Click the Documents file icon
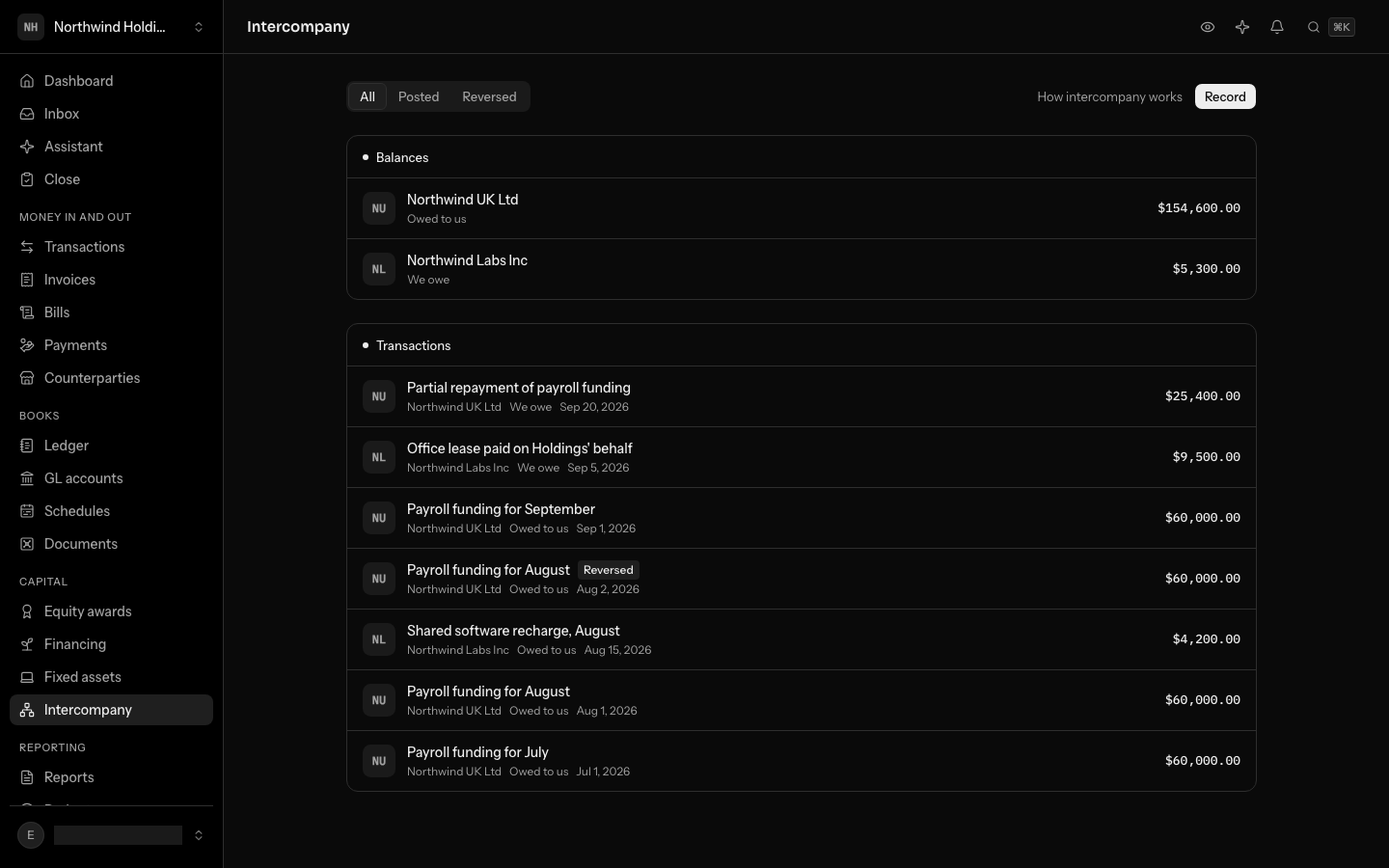This screenshot has height=868, width=1389. click(27, 544)
